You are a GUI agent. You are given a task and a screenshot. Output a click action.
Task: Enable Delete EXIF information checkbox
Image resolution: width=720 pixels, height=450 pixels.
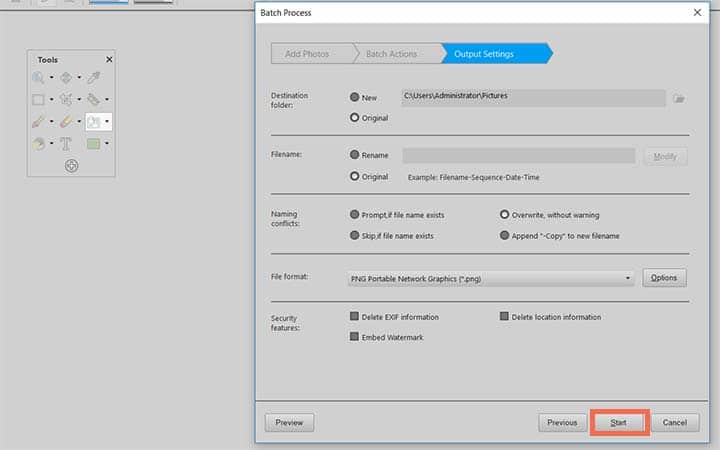354,316
